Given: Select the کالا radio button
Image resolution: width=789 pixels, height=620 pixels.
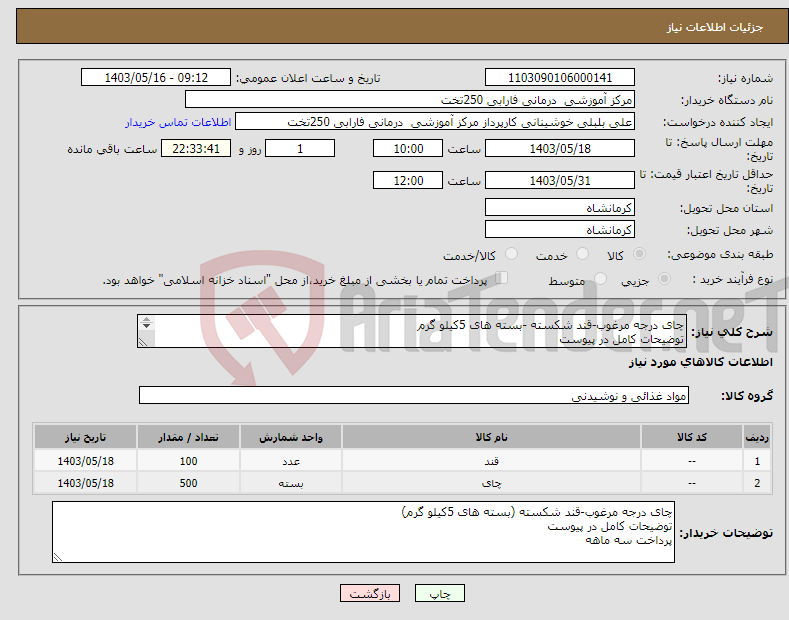Looking at the screenshot, I should pyautogui.click(x=639, y=254).
